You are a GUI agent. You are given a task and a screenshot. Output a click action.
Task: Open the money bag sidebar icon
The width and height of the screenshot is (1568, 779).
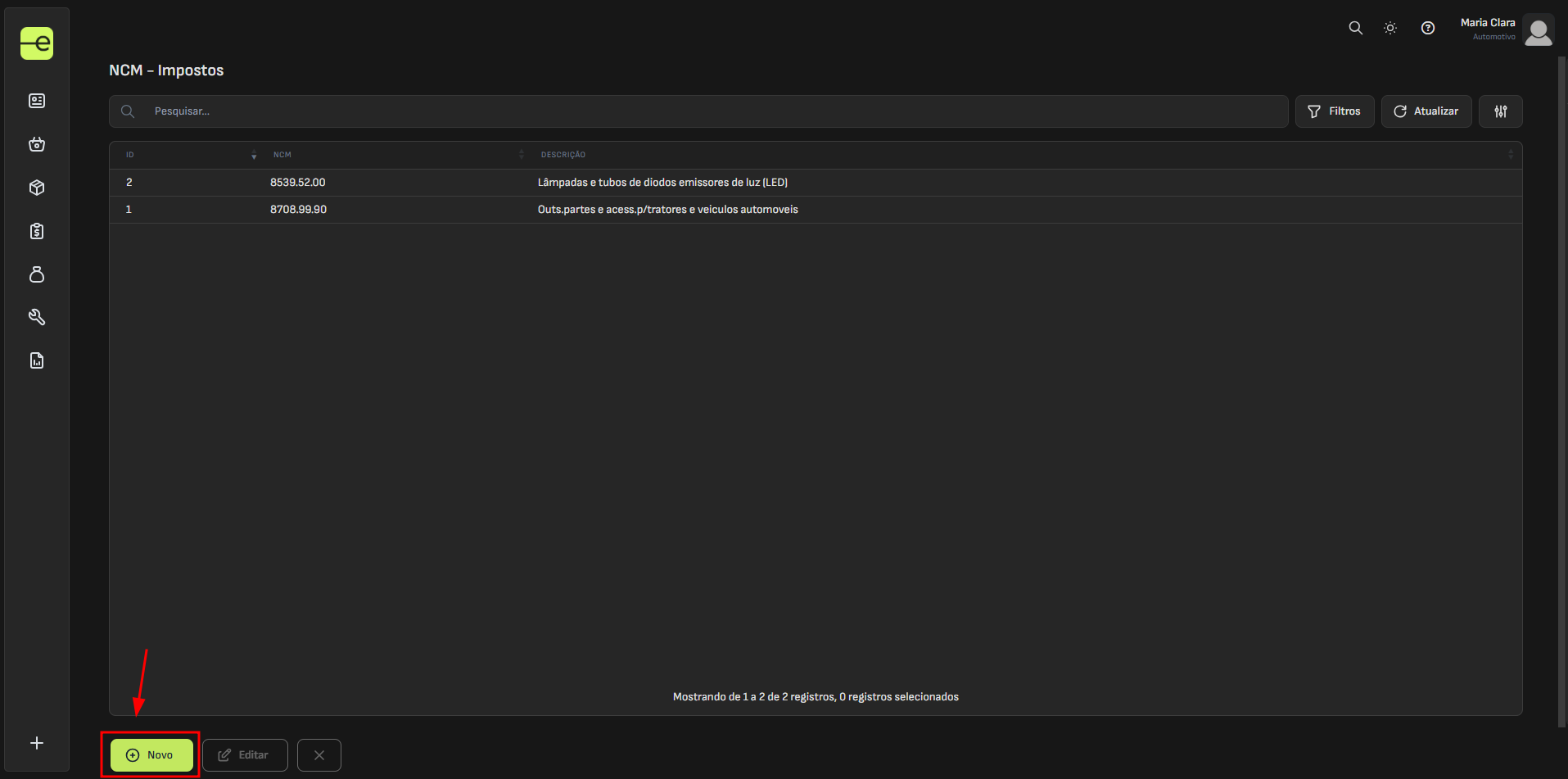(37, 274)
